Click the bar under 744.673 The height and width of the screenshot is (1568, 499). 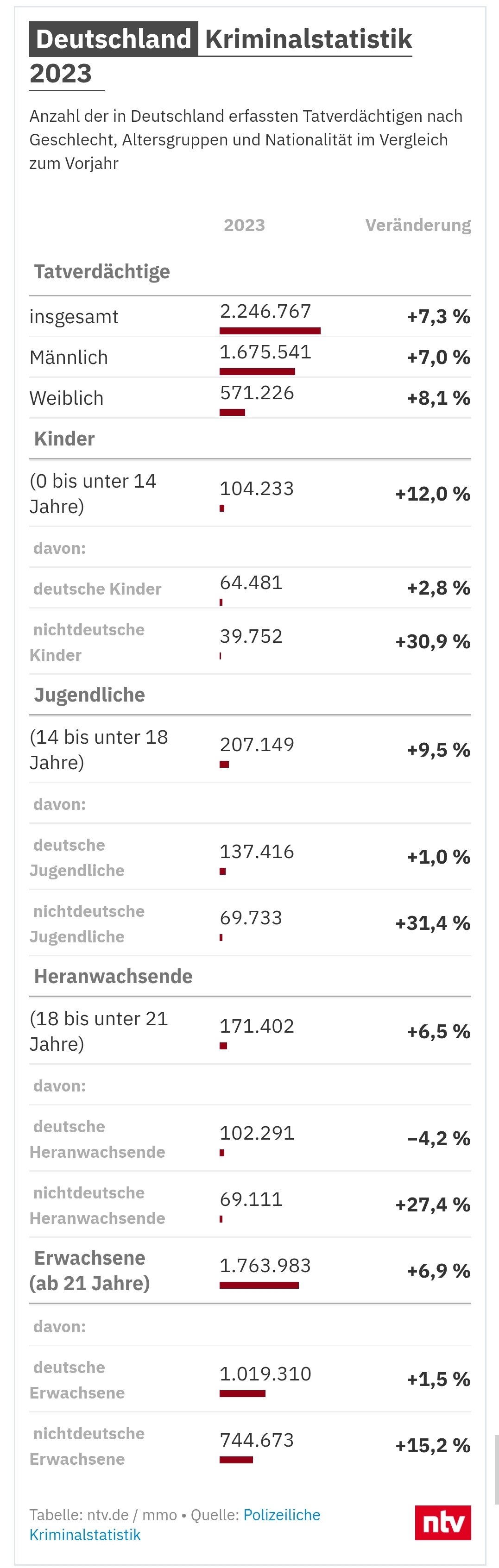(236, 1460)
